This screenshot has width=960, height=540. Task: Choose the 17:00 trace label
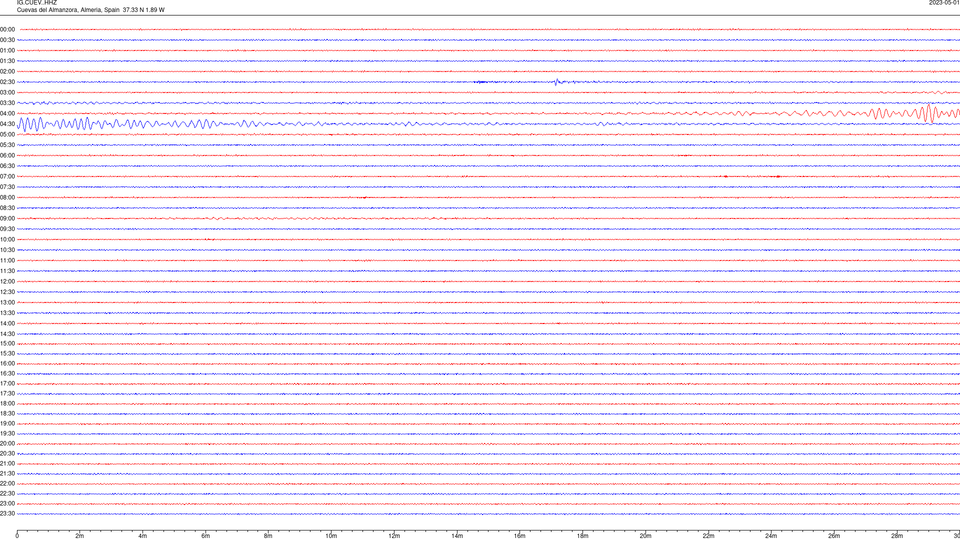point(7,384)
